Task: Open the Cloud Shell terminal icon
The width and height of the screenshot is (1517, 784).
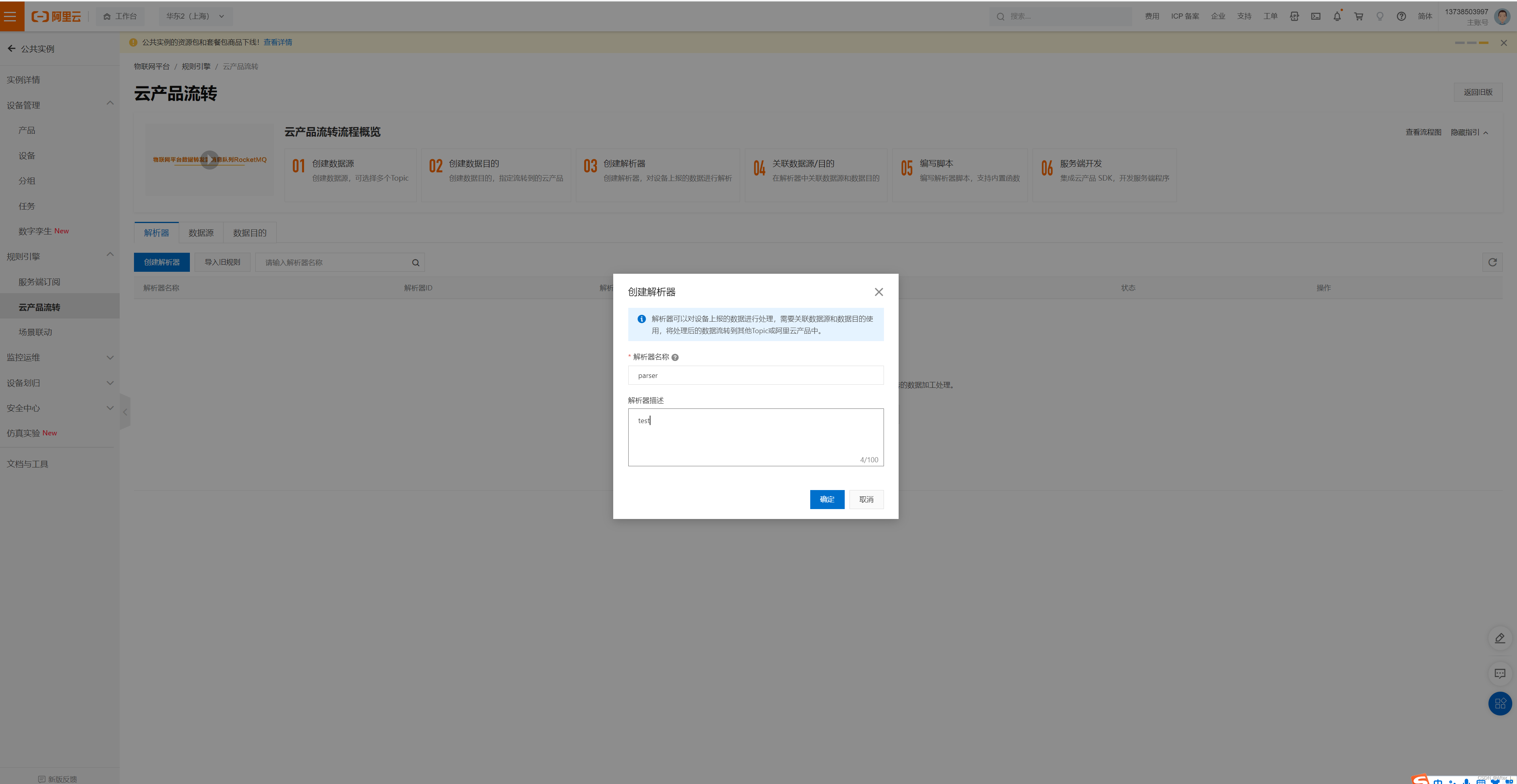Action: click(1316, 17)
